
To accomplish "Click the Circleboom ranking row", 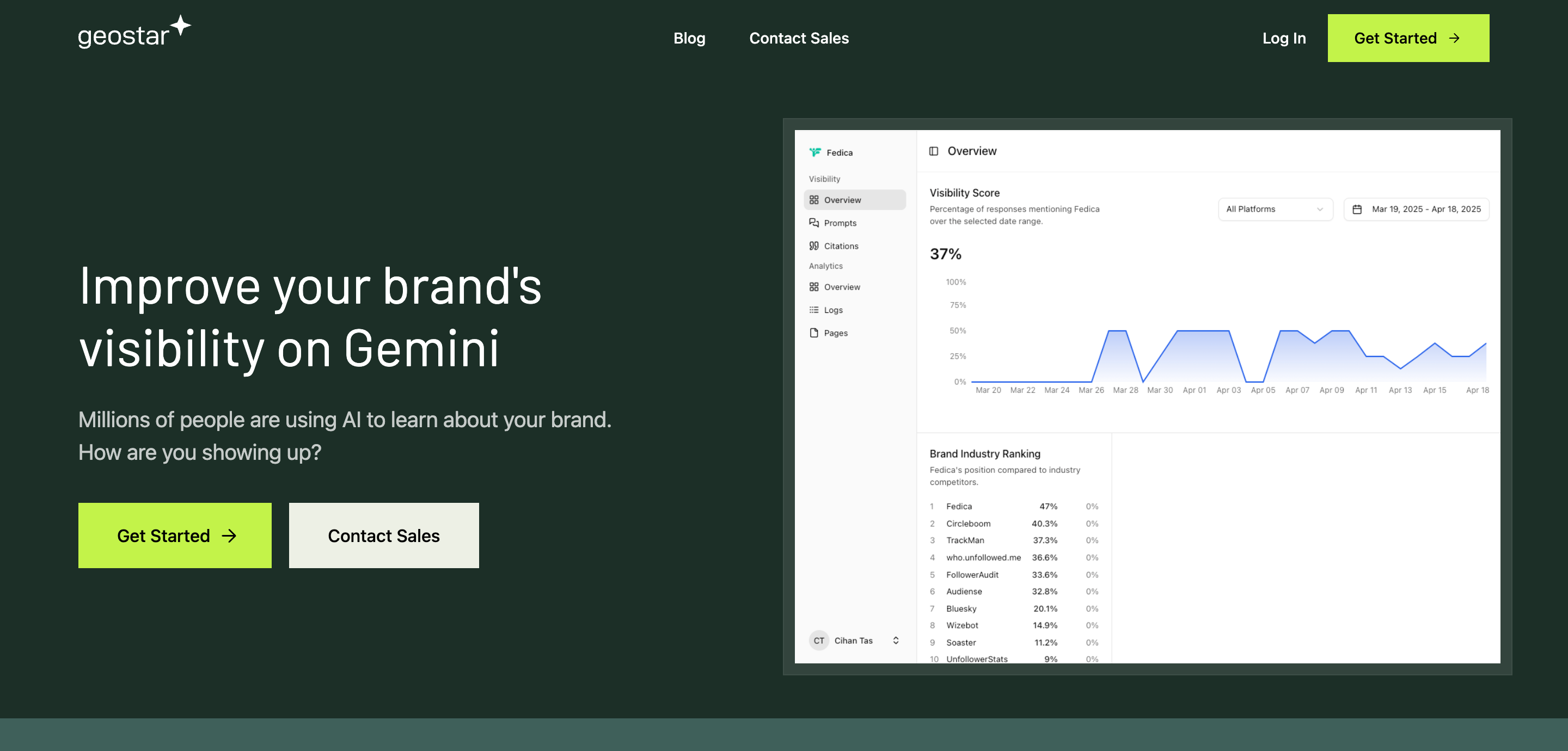I will pyautogui.click(x=1013, y=524).
